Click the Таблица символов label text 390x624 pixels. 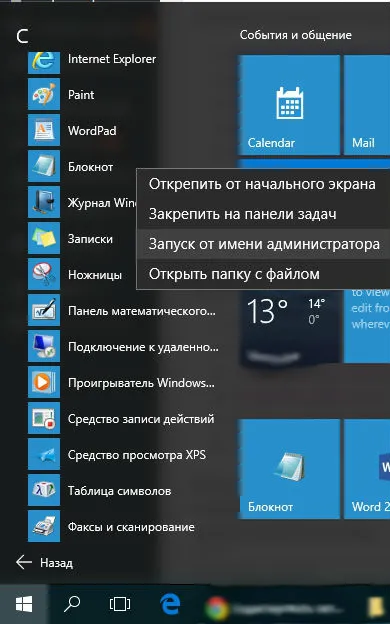119,491
